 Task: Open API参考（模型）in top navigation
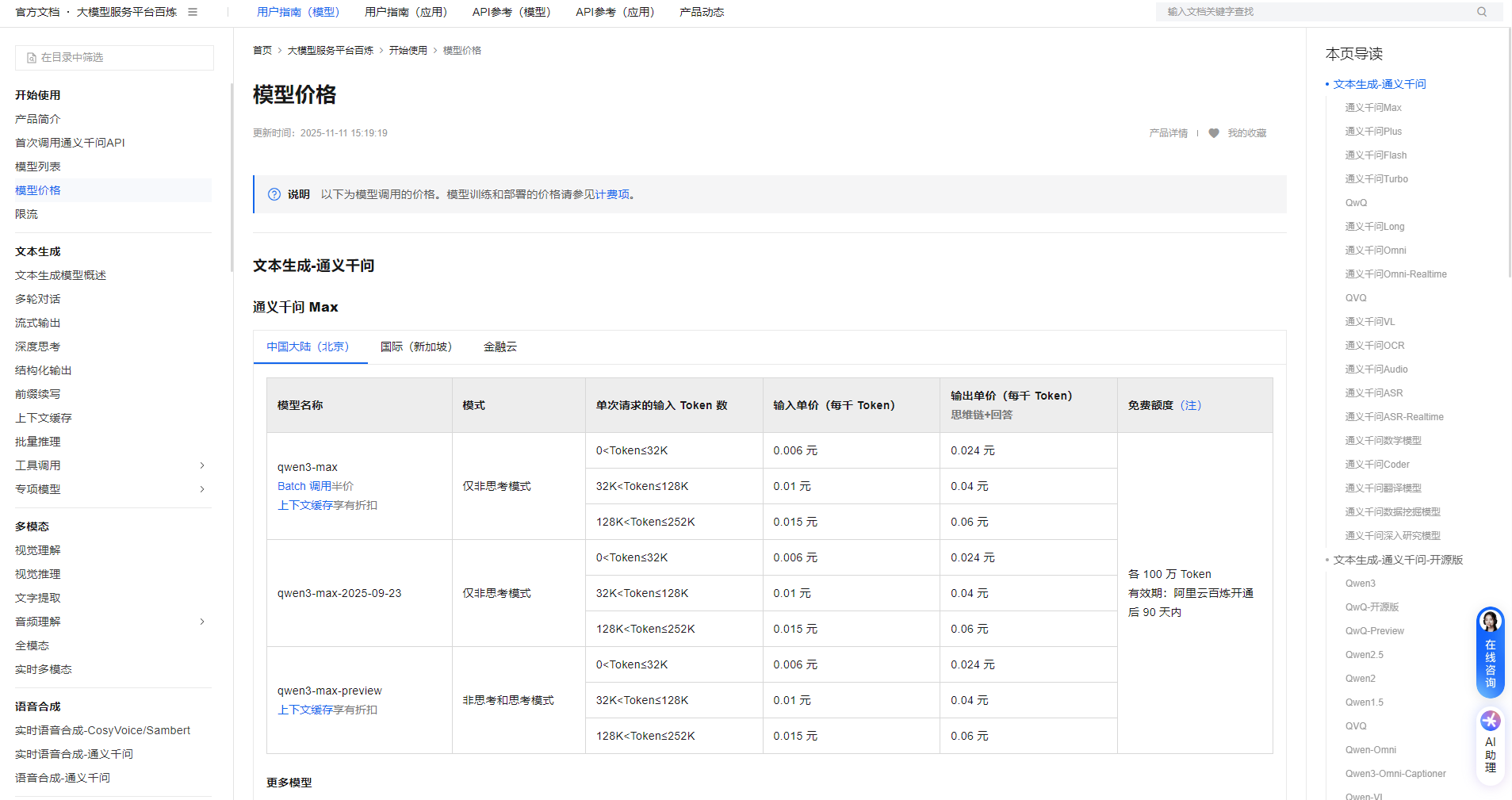point(511,12)
